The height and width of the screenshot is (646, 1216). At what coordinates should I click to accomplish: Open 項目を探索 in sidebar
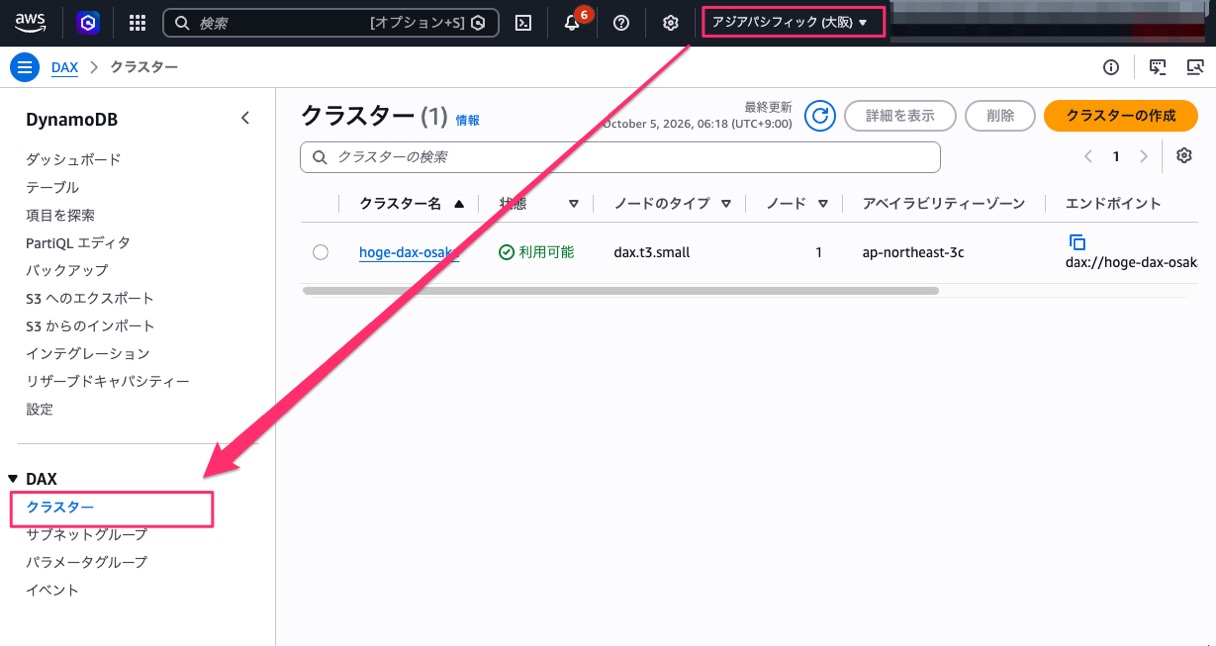click(x=60, y=215)
